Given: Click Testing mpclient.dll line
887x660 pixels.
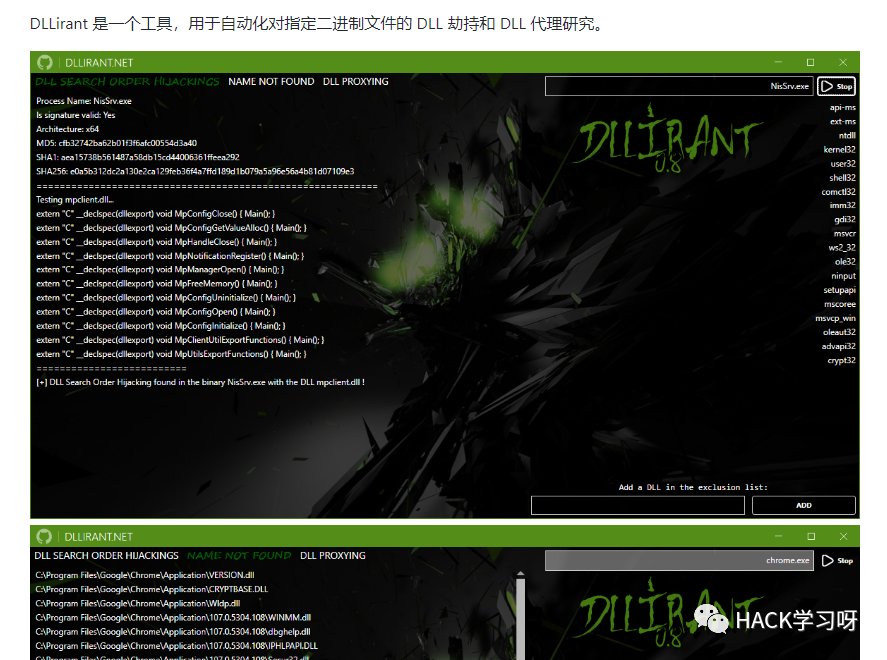Looking at the screenshot, I should (x=75, y=200).
